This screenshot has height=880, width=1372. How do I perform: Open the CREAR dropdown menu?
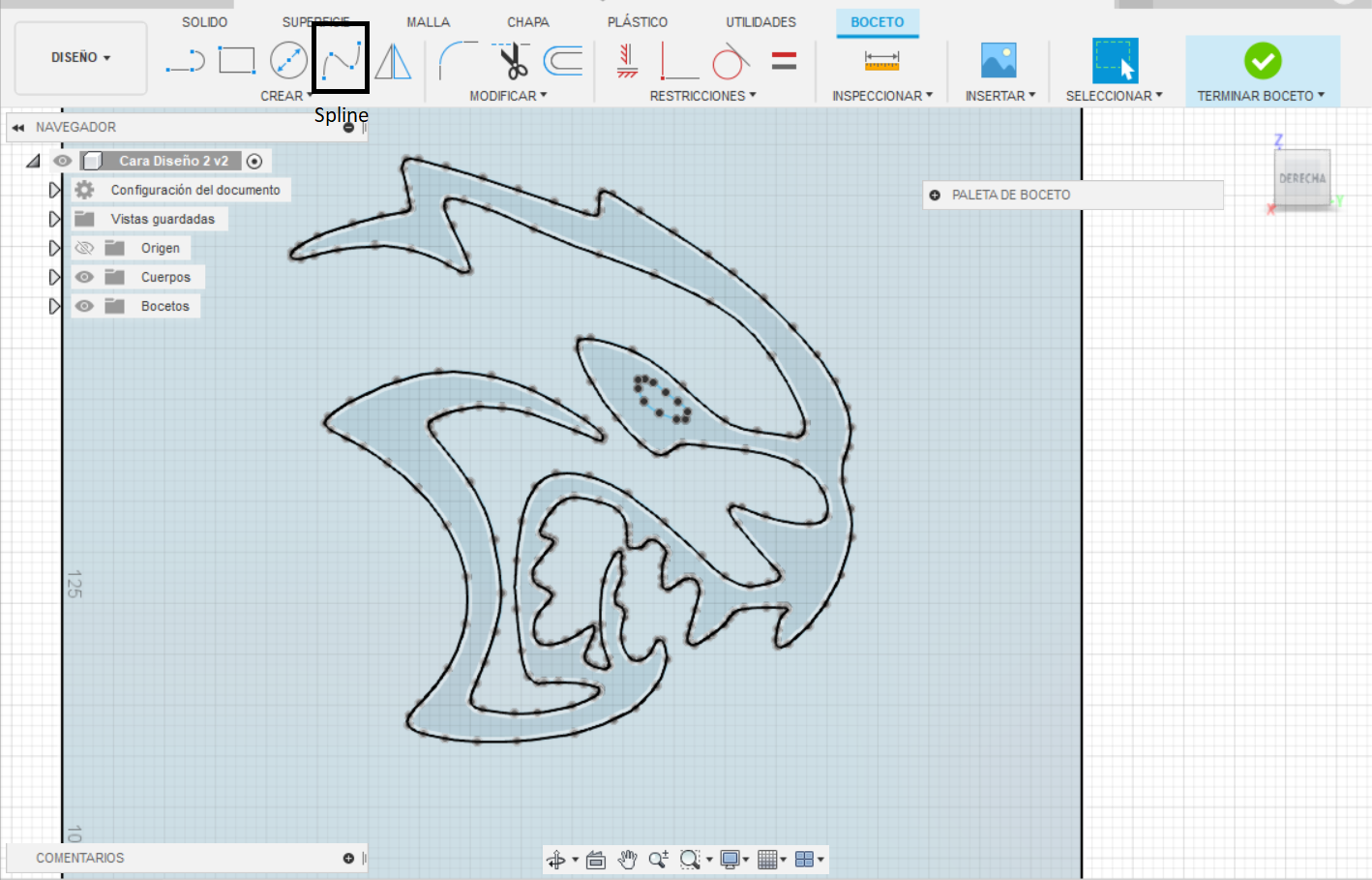(x=286, y=96)
